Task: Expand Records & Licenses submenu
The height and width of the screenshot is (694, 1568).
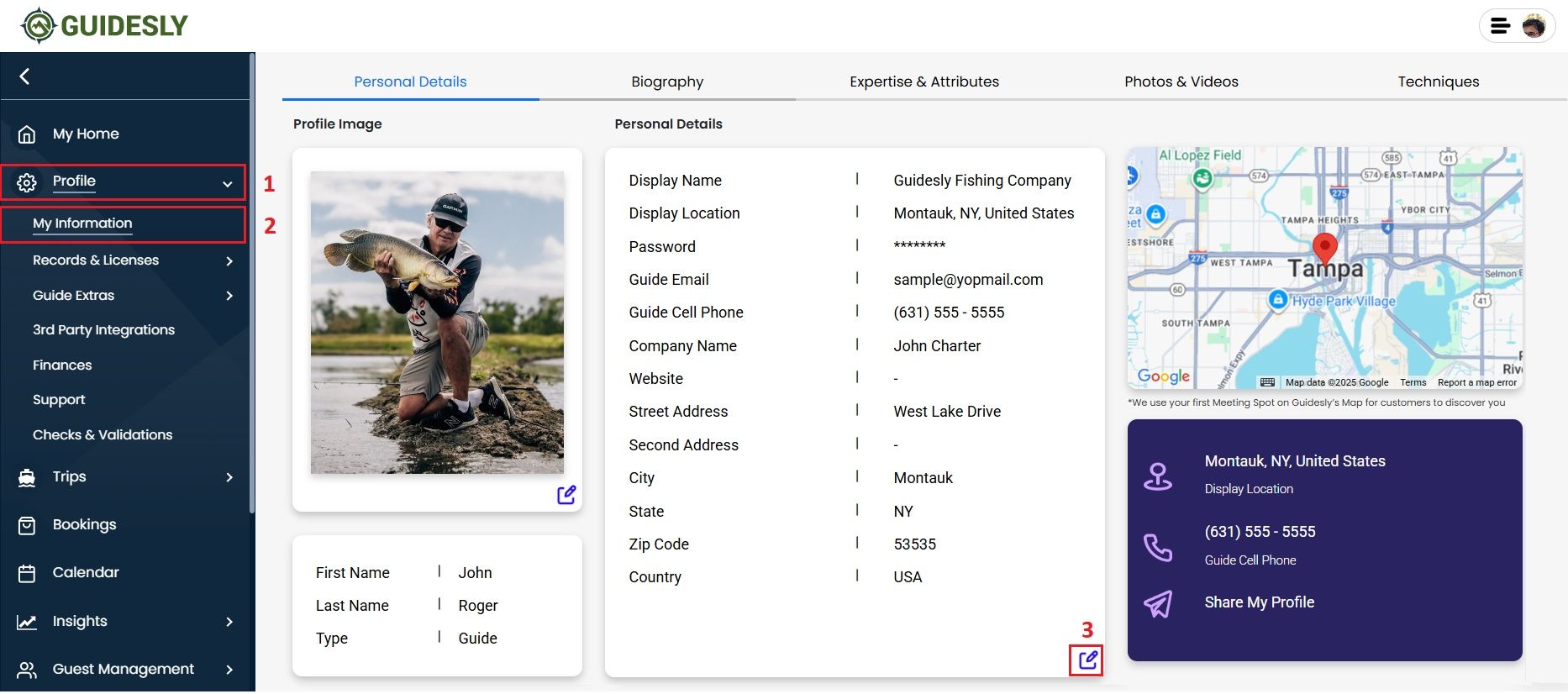Action: click(229, 261)
